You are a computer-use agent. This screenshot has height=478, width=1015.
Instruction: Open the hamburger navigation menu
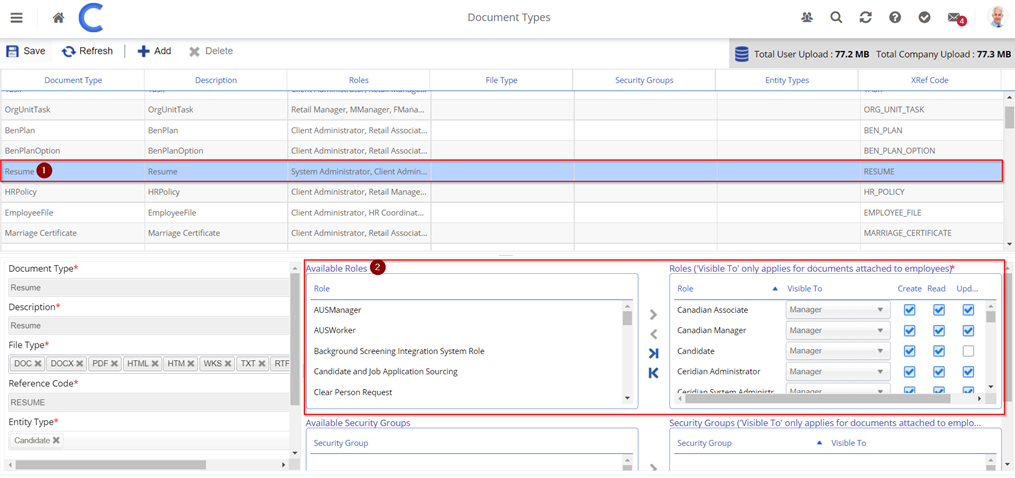click(x=16, y=18)
